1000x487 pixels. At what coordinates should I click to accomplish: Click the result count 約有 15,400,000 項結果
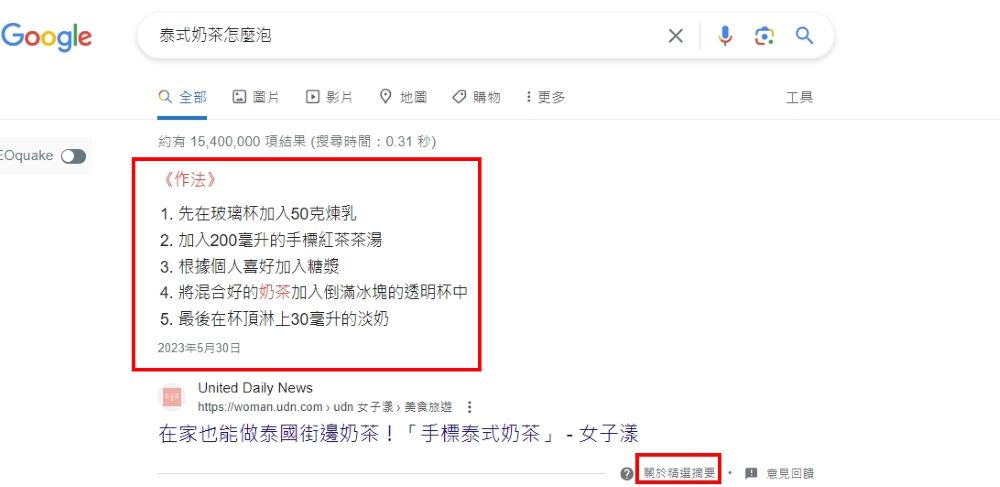pos(232,142)
